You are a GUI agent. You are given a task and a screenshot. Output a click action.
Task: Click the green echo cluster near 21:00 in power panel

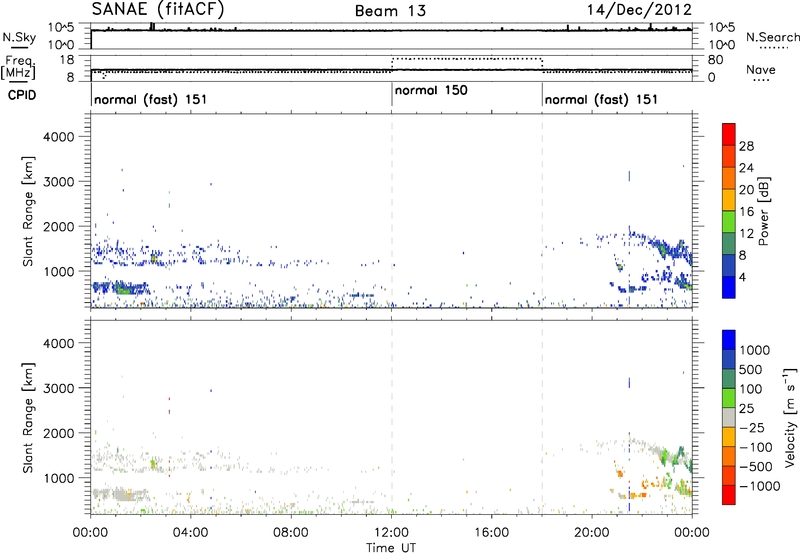pyautogui.click(x=619, y=267)
